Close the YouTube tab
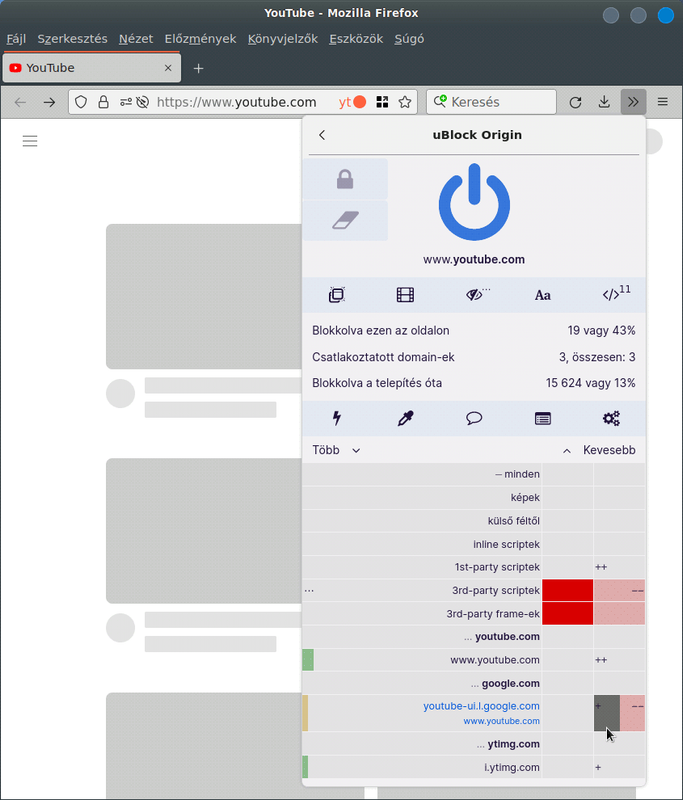683x800 pixels. point(168,68)
